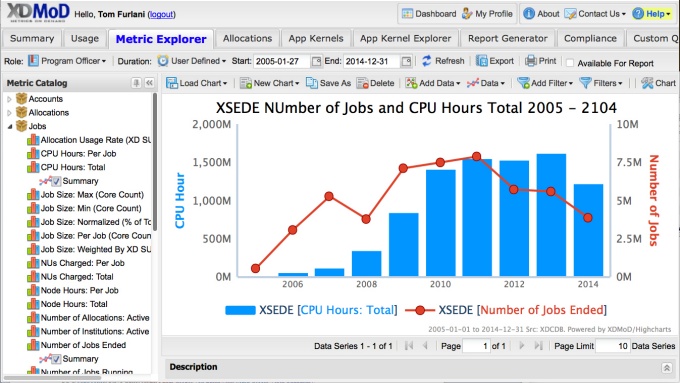Open the Help menu
This screenshot has height=383, width=680.
[651, 14]
